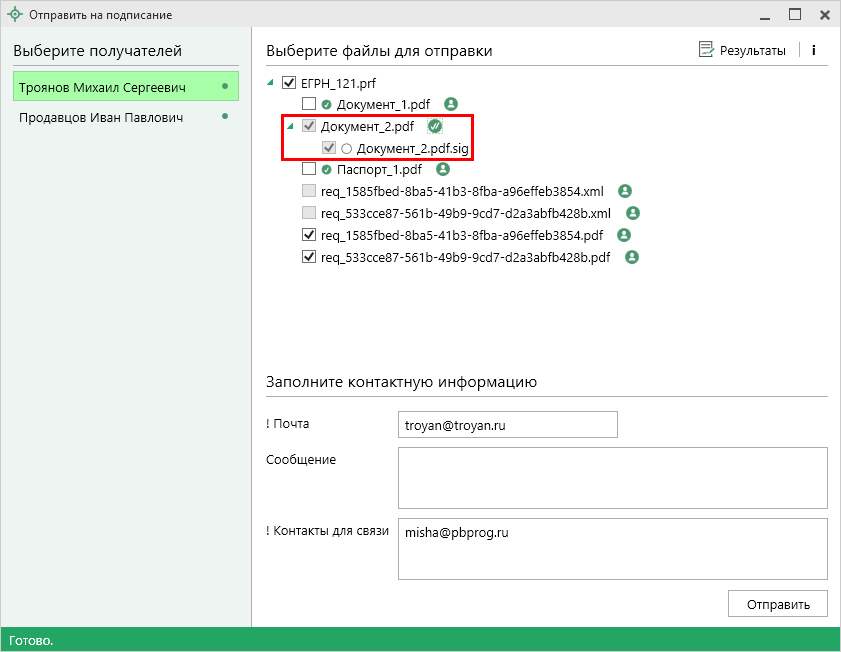
Task: Click the person icon beside Документ_1.pdf
Action: click(x=451, y=104)
